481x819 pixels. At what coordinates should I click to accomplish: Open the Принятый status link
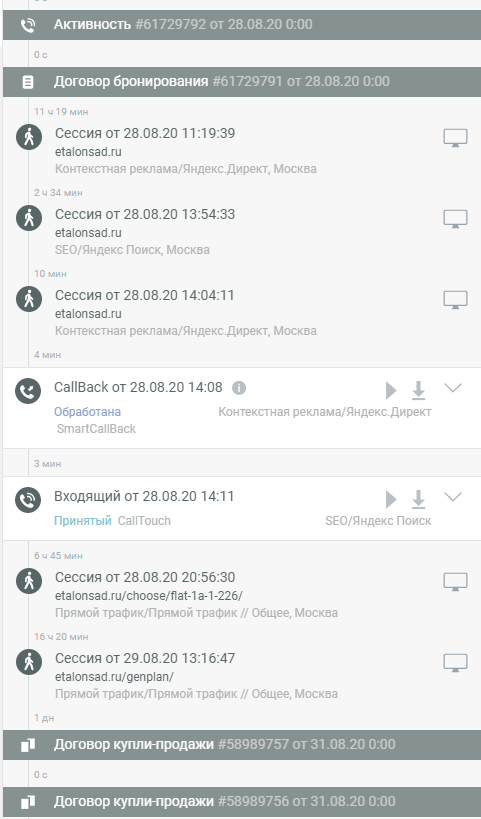tap(83, 521)
